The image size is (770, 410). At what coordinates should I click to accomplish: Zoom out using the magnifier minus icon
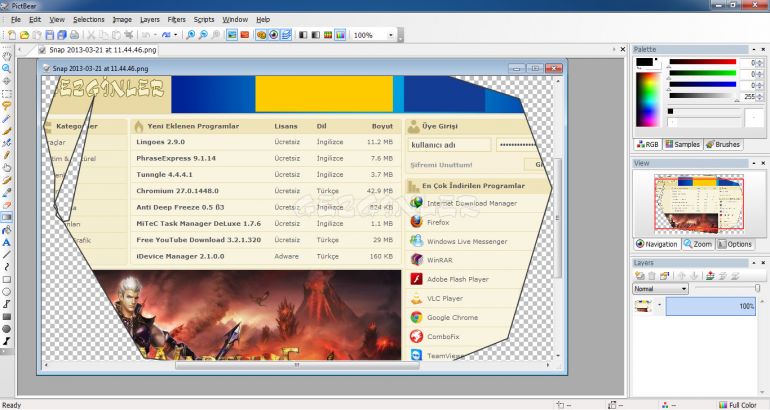point(203,35)
